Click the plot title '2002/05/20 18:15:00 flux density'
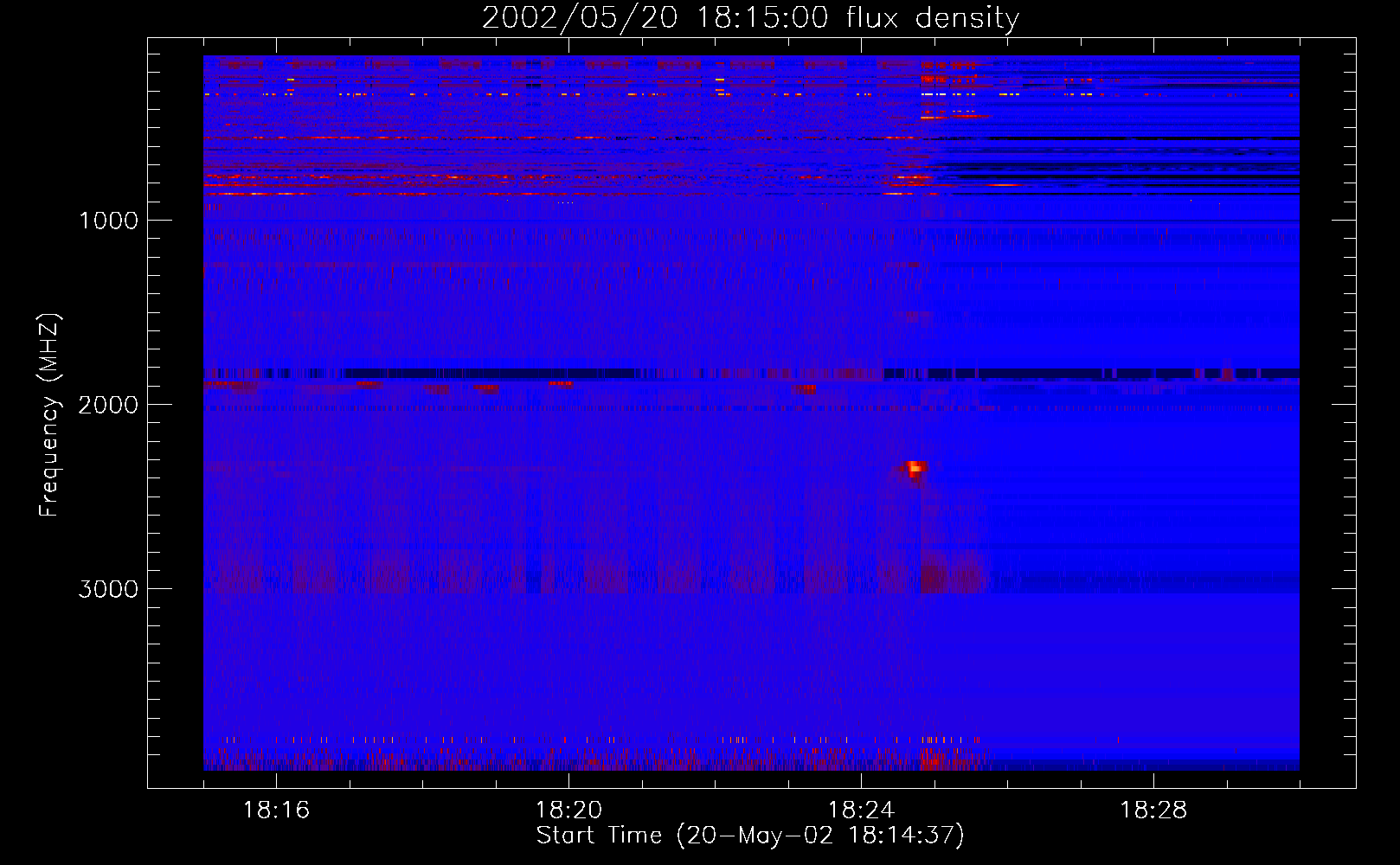Viewport: 1400px width, 865px height. (x=750, y=17)
